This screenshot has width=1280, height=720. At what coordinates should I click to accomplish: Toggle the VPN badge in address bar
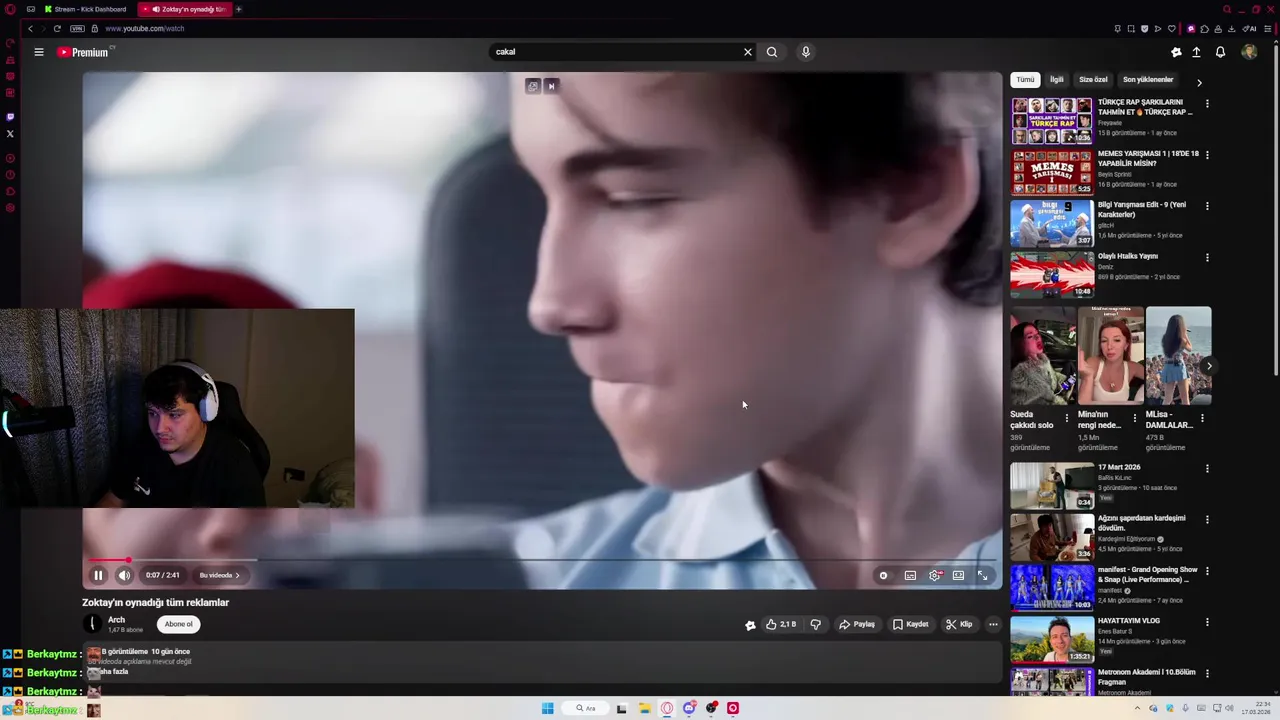point(77,28)
